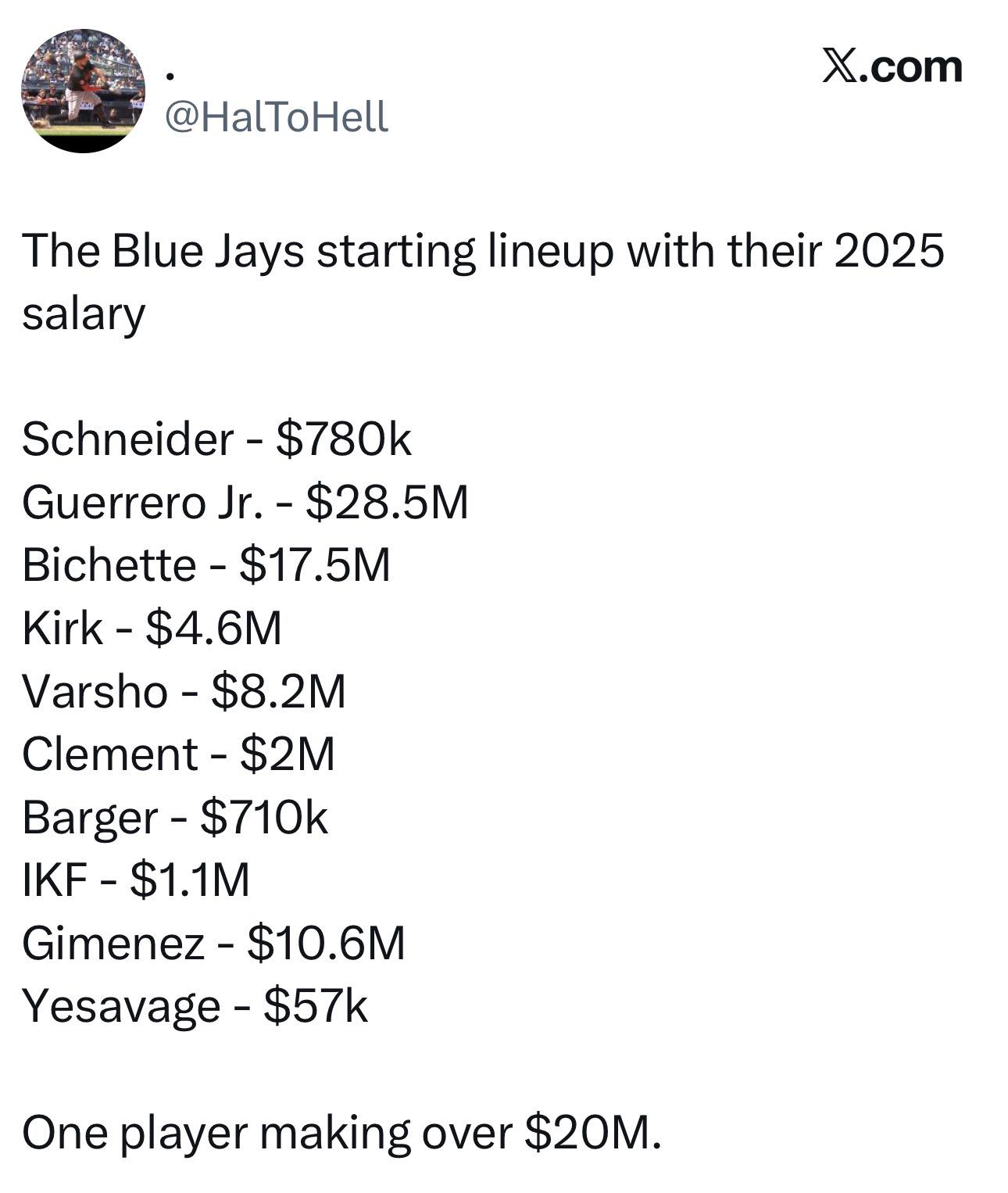Select the Bichette - $17.5M line
The height and width of the screenshot is (1193, 1008).
pyautogui.click(x=206, y=564)
